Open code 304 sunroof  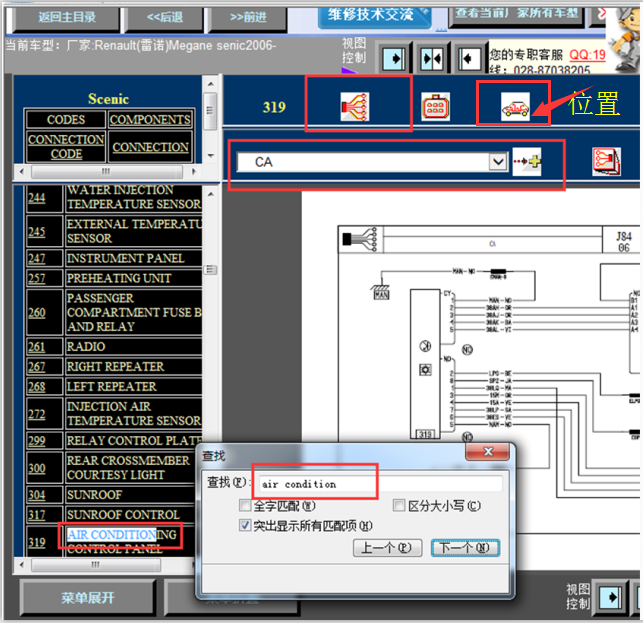tap(36, 495)
